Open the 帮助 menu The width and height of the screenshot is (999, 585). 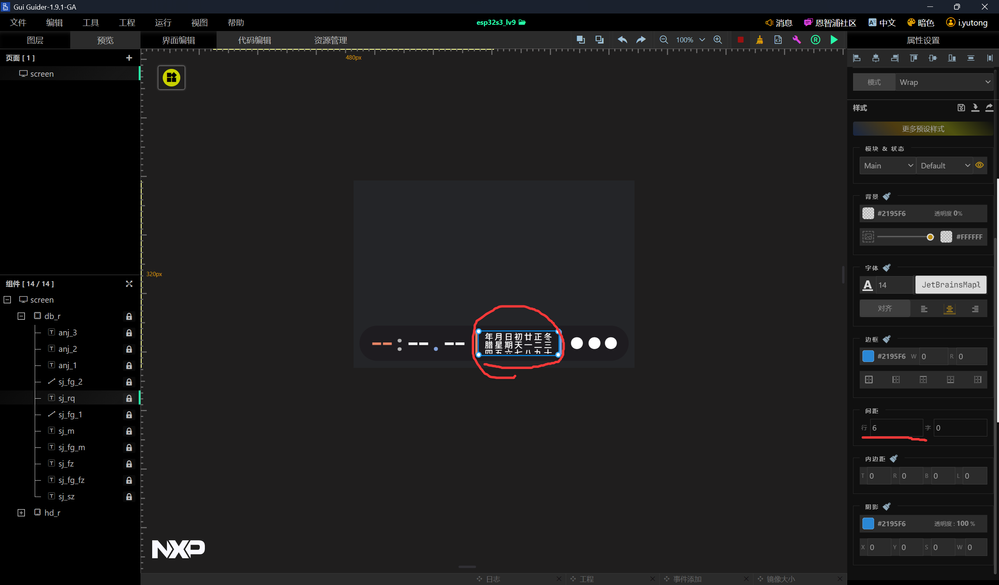[x=236, y=22]
